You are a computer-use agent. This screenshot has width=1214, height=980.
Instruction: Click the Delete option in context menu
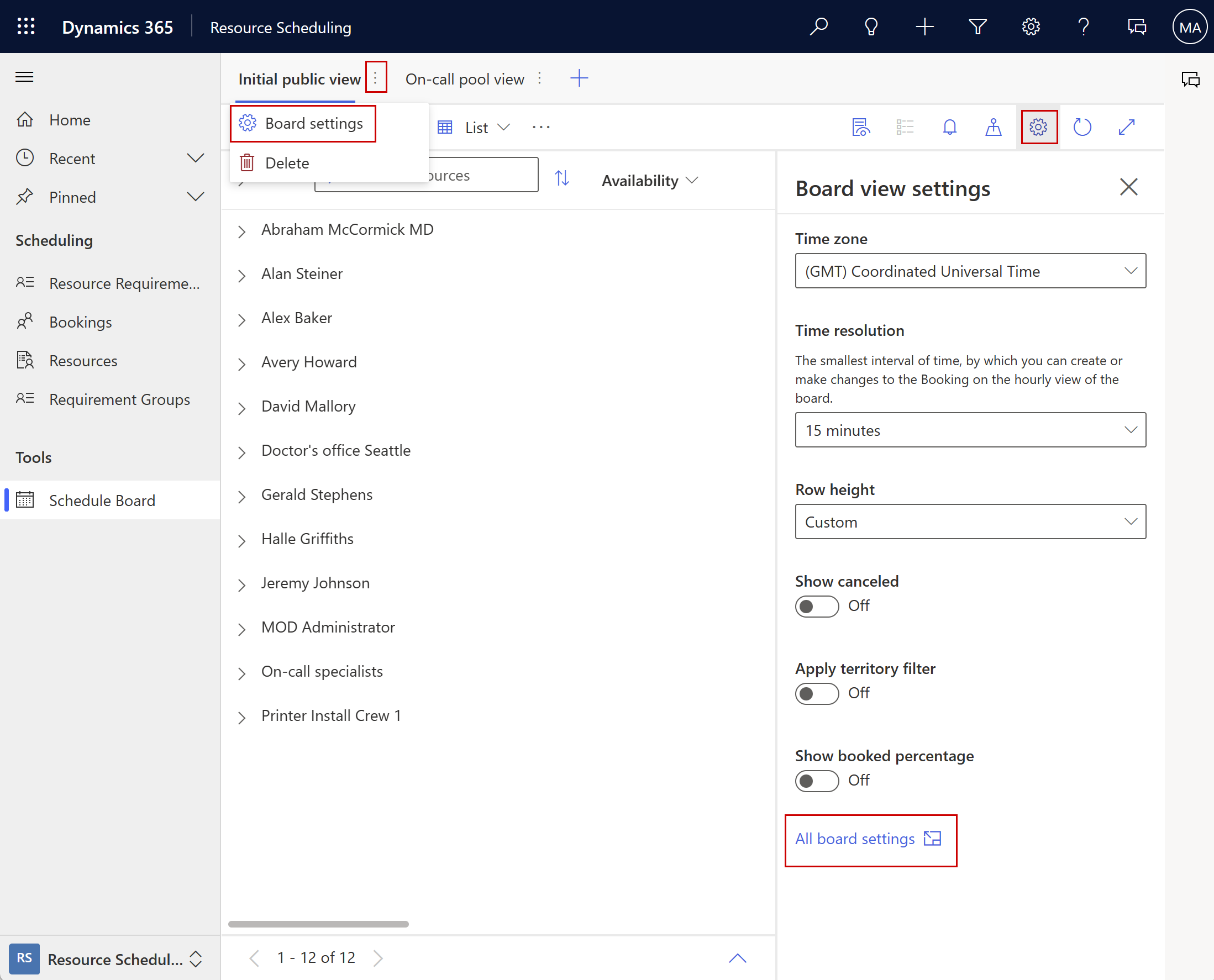click(x=287, y=162)
